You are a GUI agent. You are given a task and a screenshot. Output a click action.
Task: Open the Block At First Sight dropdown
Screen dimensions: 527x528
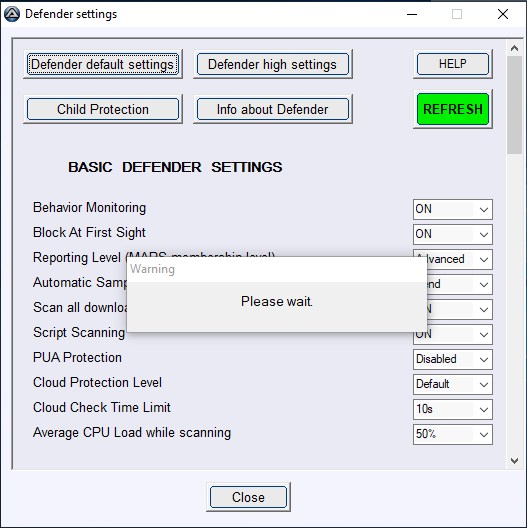[x=453, y=234]
